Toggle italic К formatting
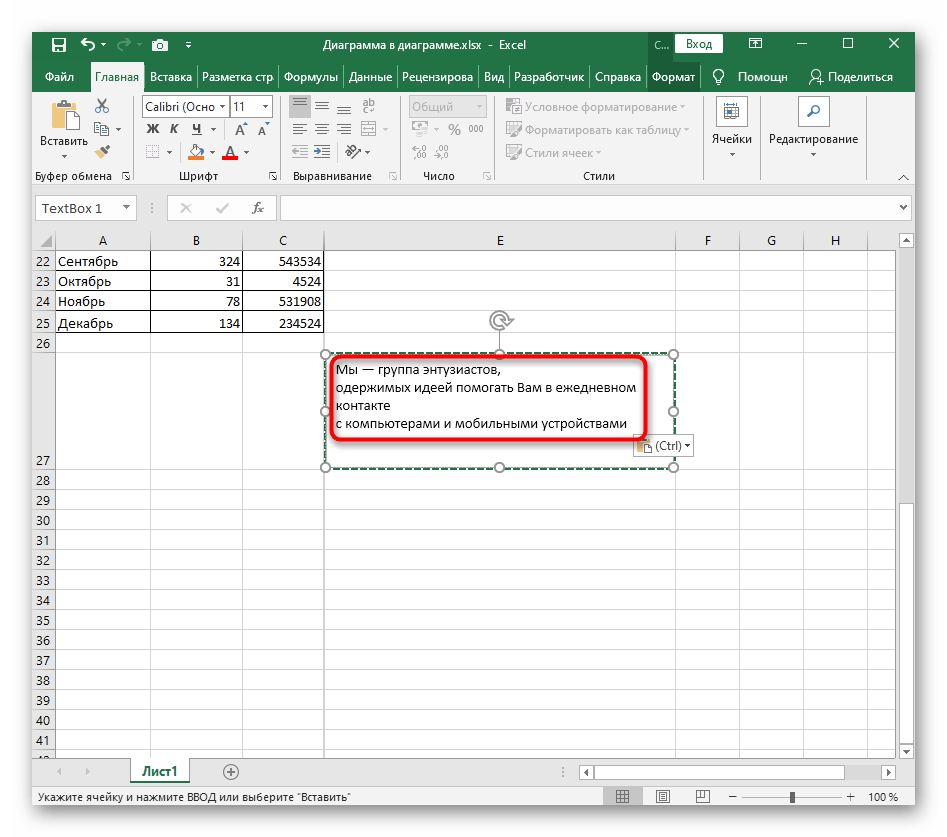 pyautogui.click(x=175, y=129)
